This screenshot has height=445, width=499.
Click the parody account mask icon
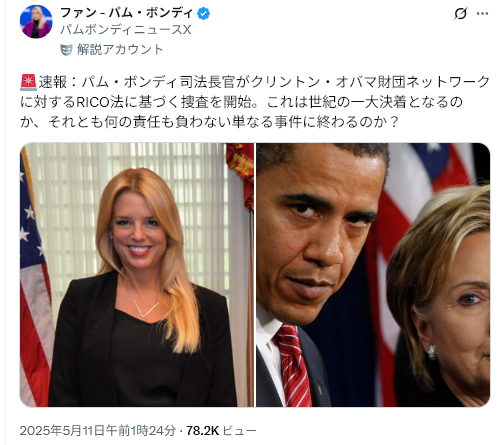[66, 50]
